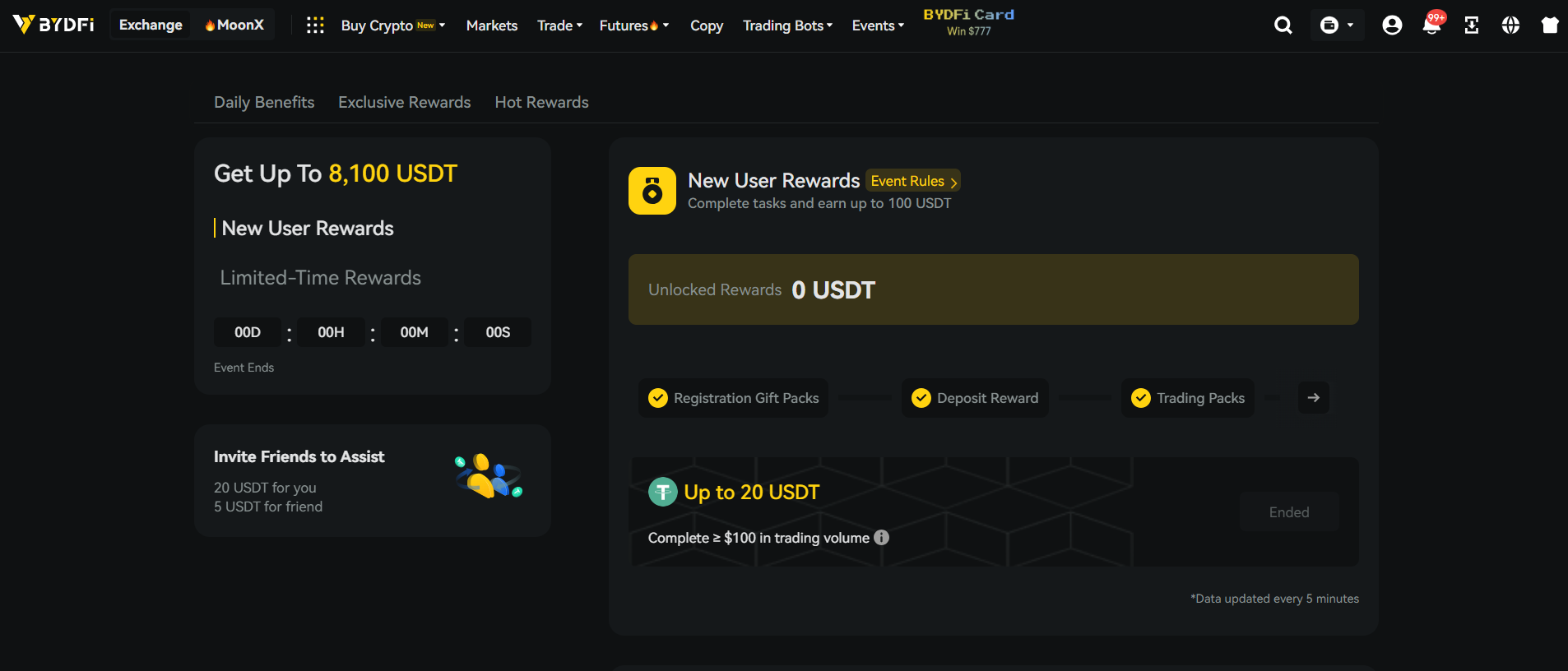Screen dimensions: 1568x671
Task: Click the trading volume info icon
Action: [x=881, y=538]
